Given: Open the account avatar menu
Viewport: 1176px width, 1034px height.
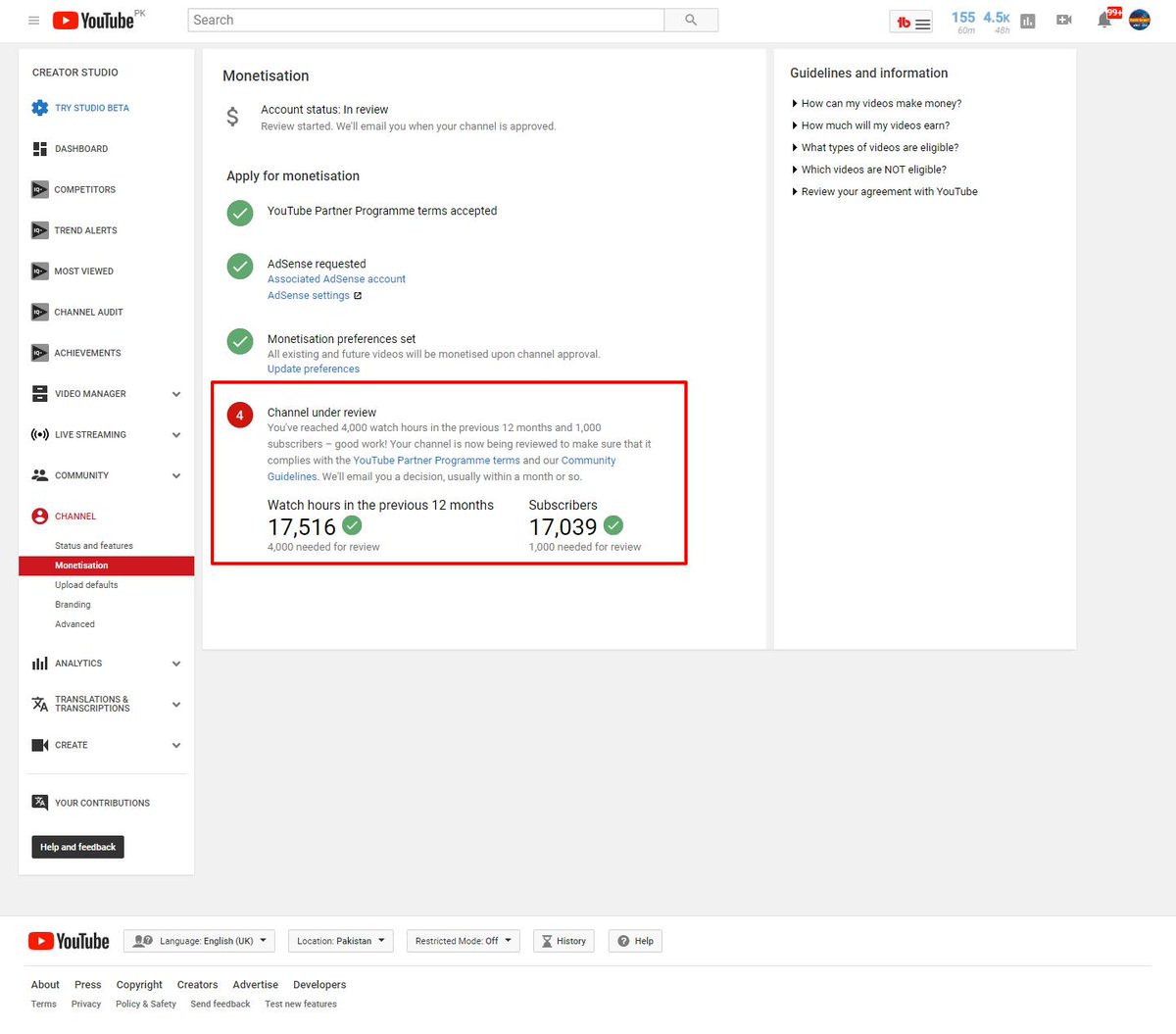Looking at the screenshot, I should [x=1140, y=20].
